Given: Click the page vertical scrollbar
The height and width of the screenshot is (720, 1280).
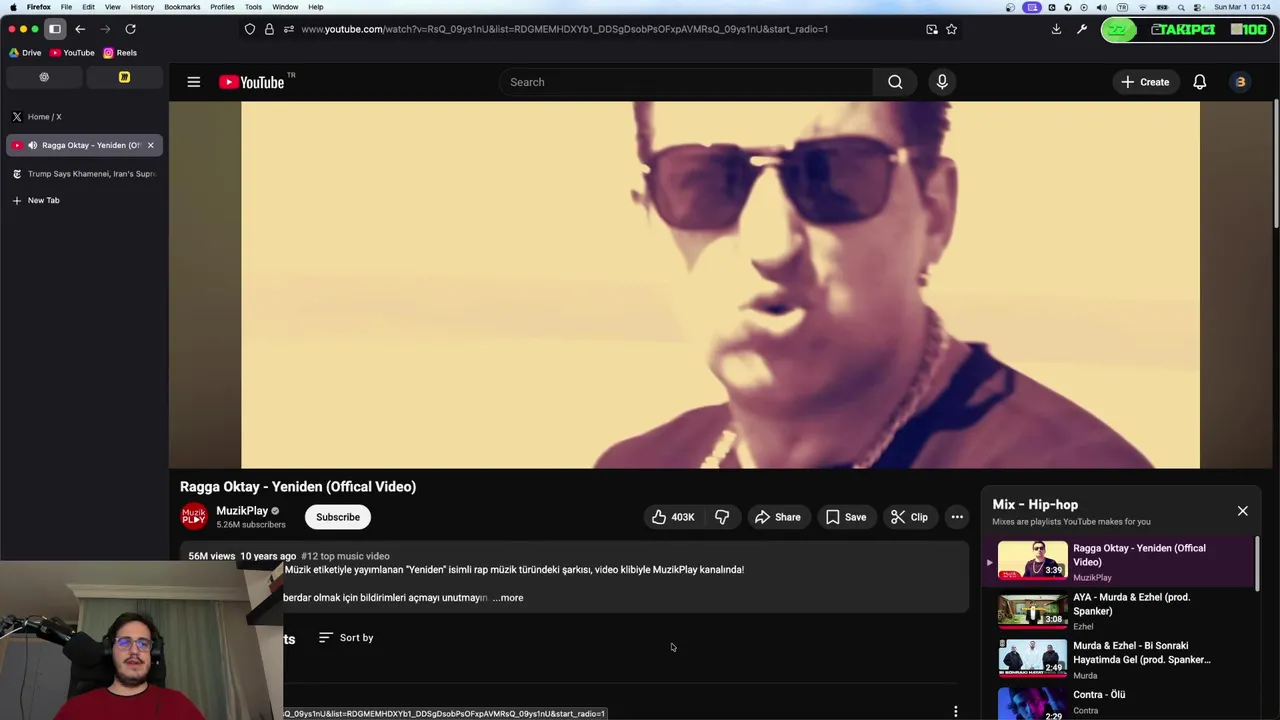Looking at the screenshot, I should point(1276,164).
